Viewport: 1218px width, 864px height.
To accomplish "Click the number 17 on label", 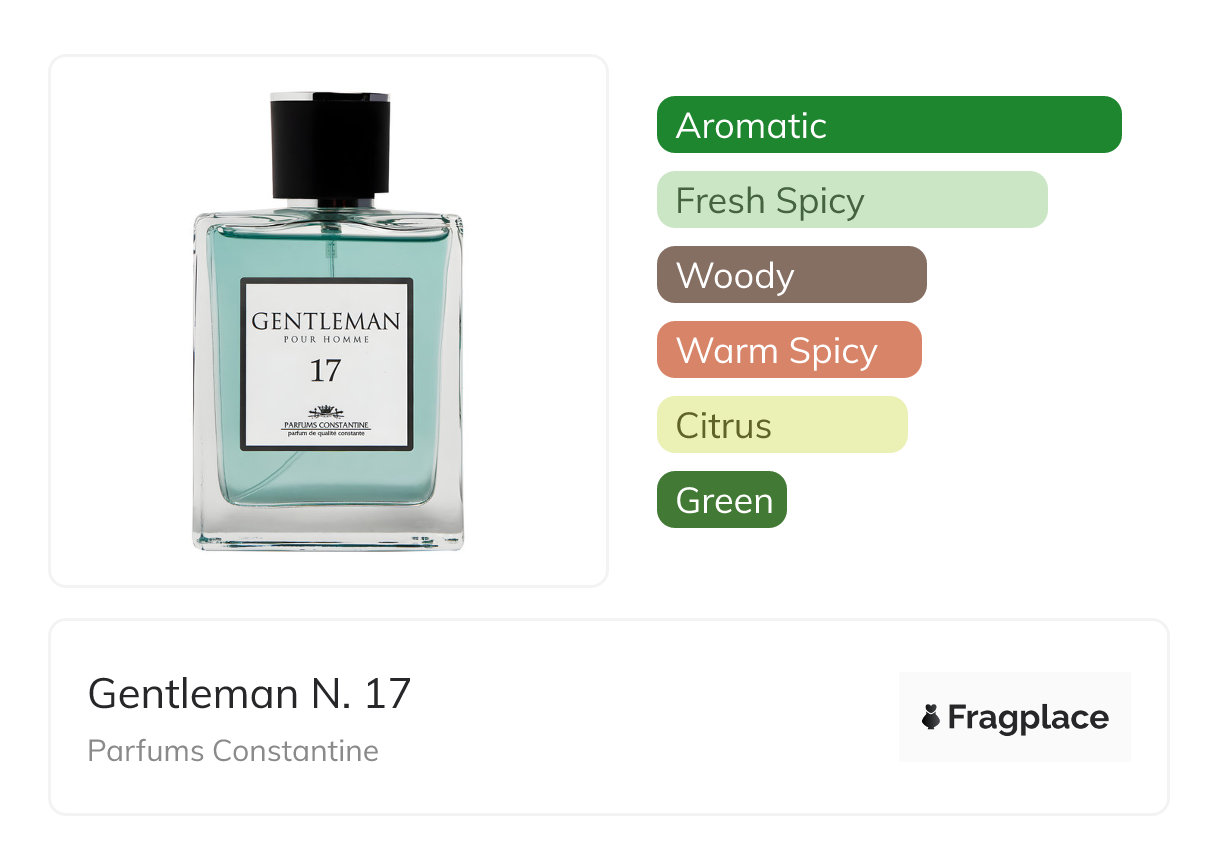I will [x=325, y=371].
